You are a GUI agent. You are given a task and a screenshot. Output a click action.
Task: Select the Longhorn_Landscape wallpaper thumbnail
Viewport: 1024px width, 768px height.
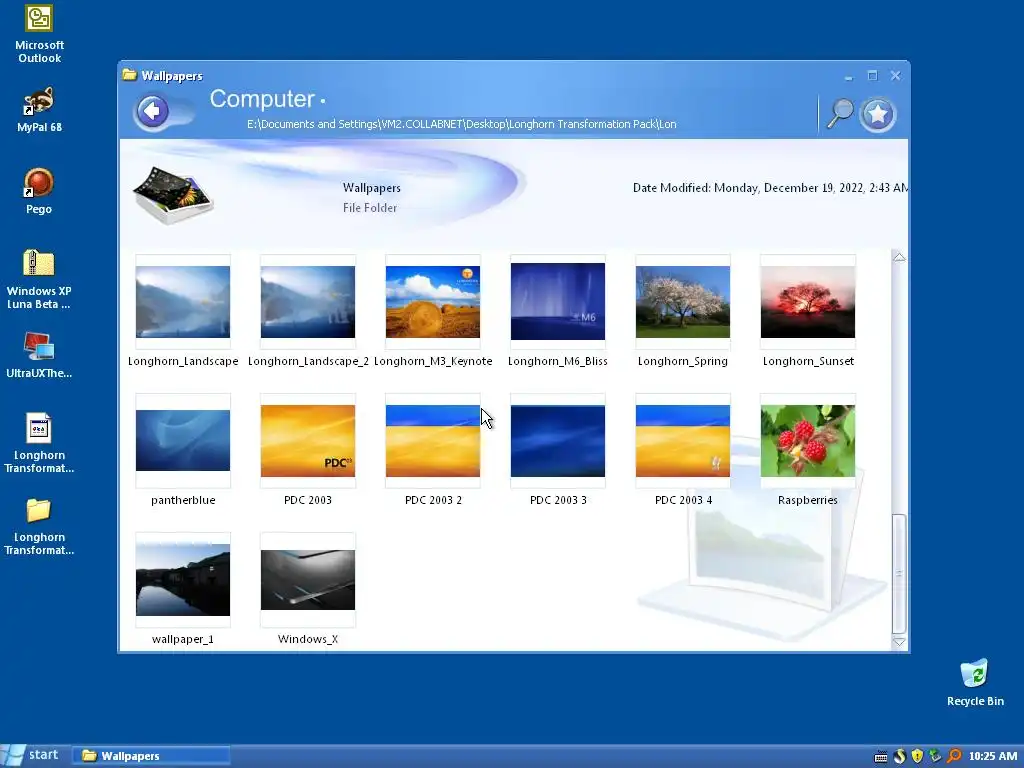[183, 302]
